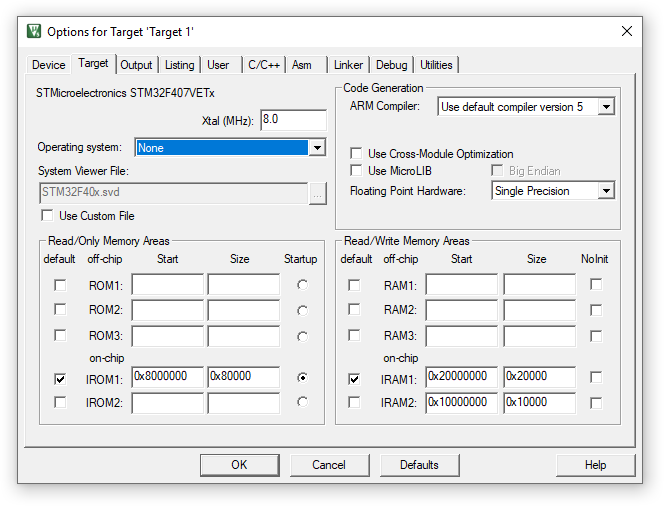This screenshot has height=506, width=664.
Task: Click the OK button
Action: coord(240,465)
